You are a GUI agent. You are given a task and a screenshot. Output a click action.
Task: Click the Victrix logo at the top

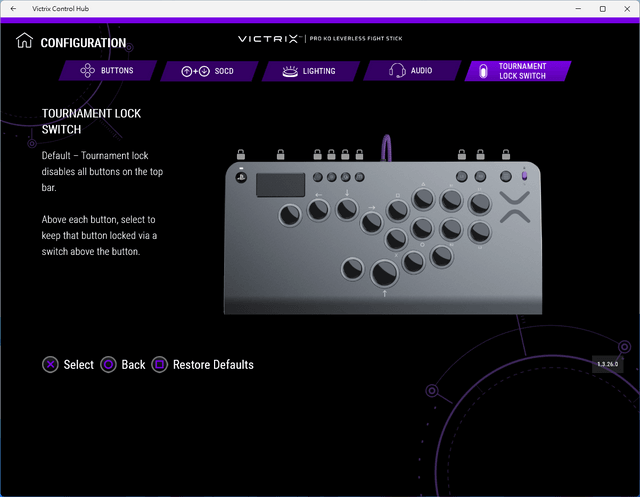point(269,39)
